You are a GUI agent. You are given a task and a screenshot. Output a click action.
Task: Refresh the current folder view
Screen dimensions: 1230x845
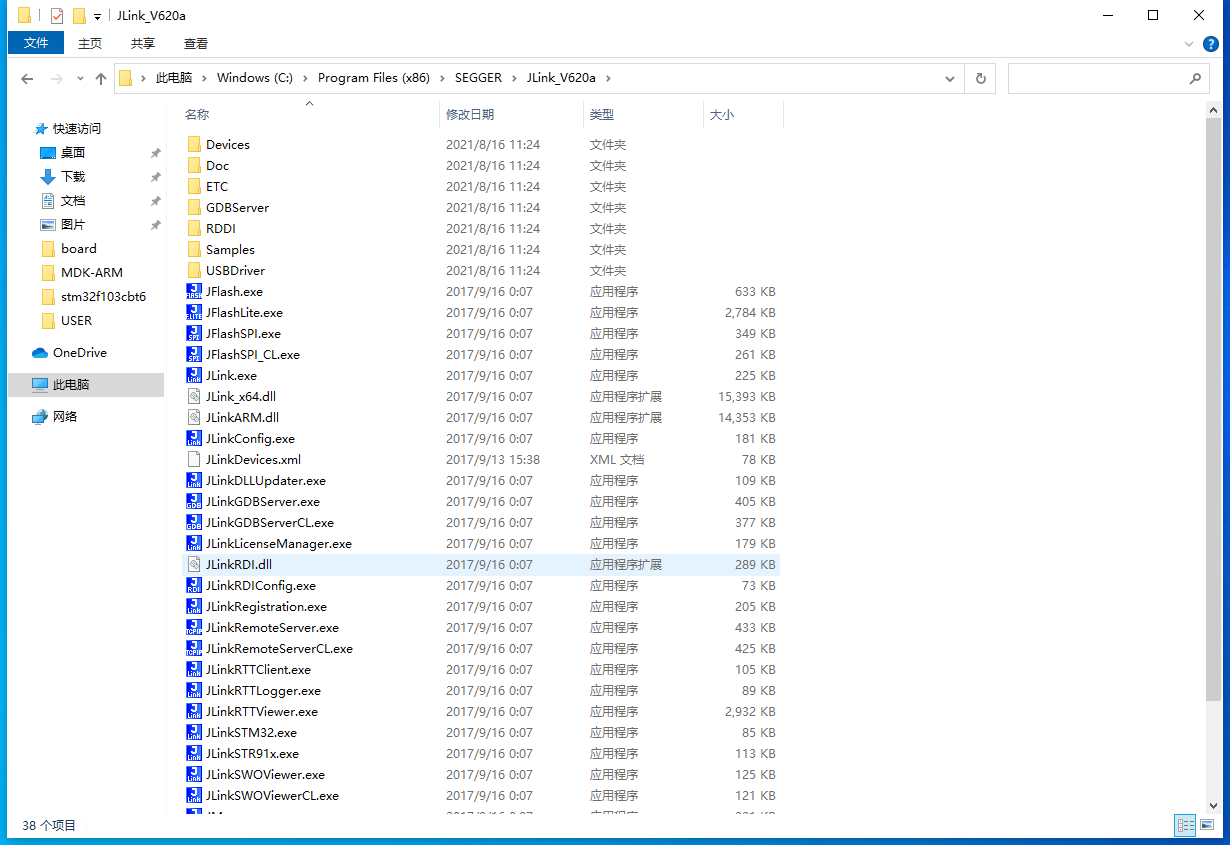980,78
